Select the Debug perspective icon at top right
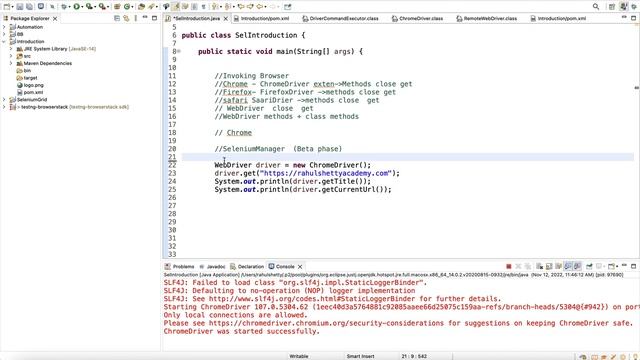640x360 pixels. tap(633, 7)
